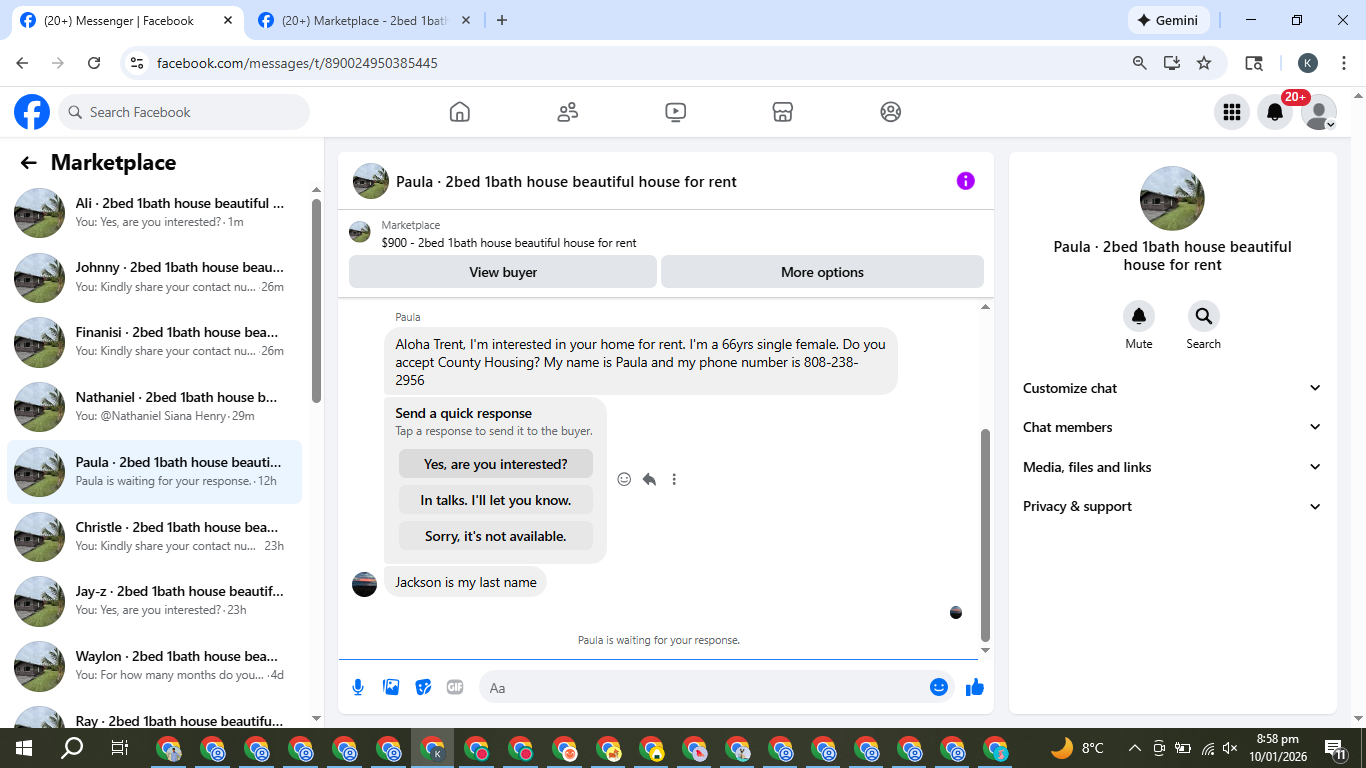The image size is (1366, 768).
Task: Open conversation information purple icon
Action: coord(965,181)
